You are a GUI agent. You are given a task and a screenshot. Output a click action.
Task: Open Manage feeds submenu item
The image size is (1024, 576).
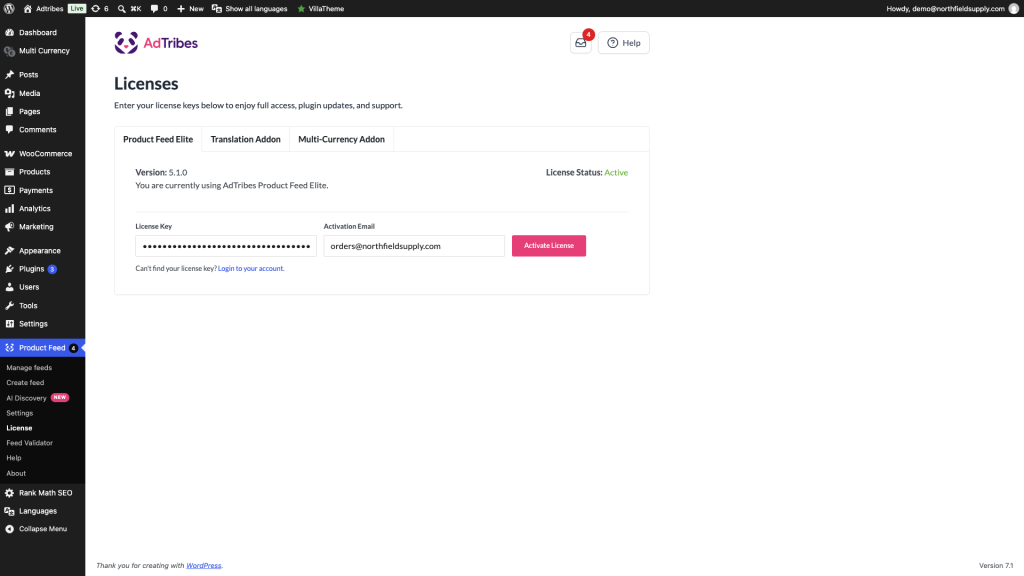(x=29, y=368)
